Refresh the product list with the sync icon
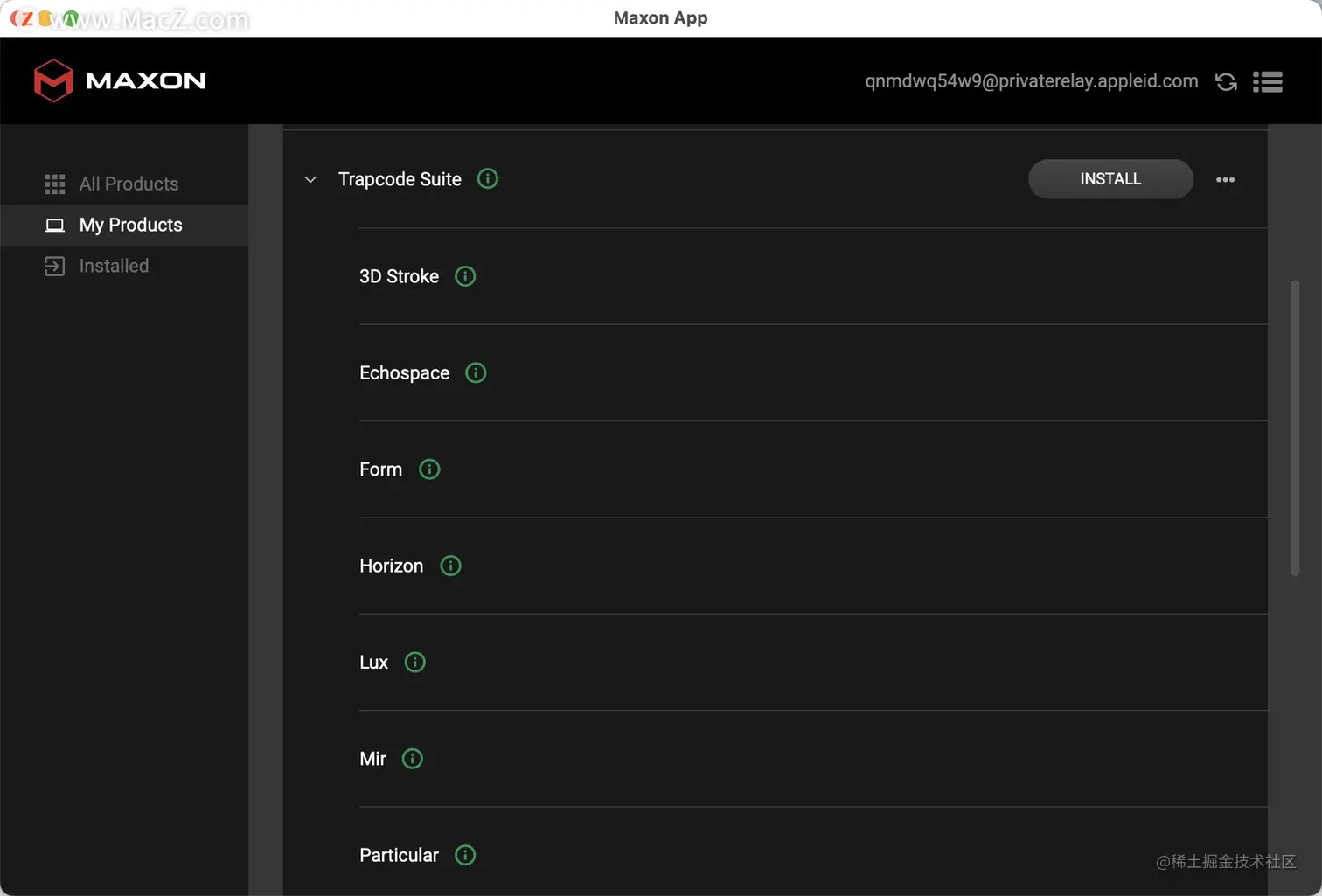Viewport: 1322px width, 896px height. 1226,81
